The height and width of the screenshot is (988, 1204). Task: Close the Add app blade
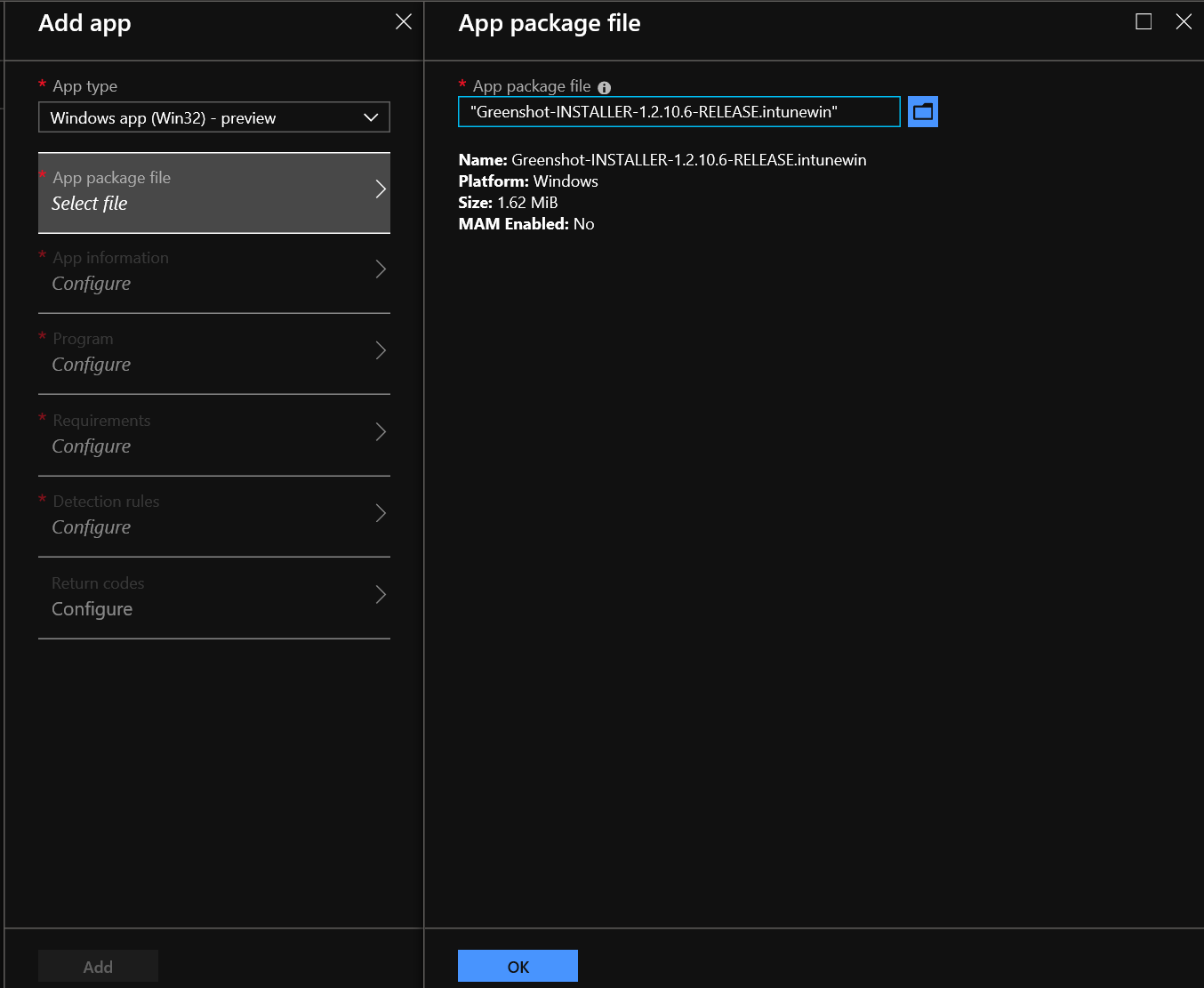pyautogui.click(x=404, y=22)
